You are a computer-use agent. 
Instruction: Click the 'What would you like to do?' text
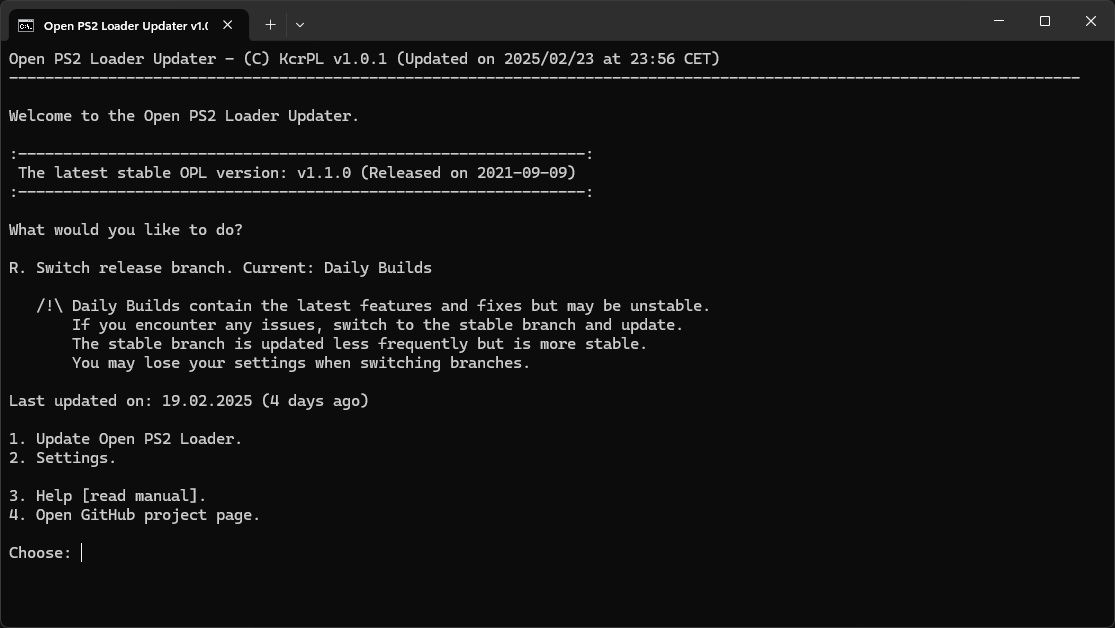[126, 230]
